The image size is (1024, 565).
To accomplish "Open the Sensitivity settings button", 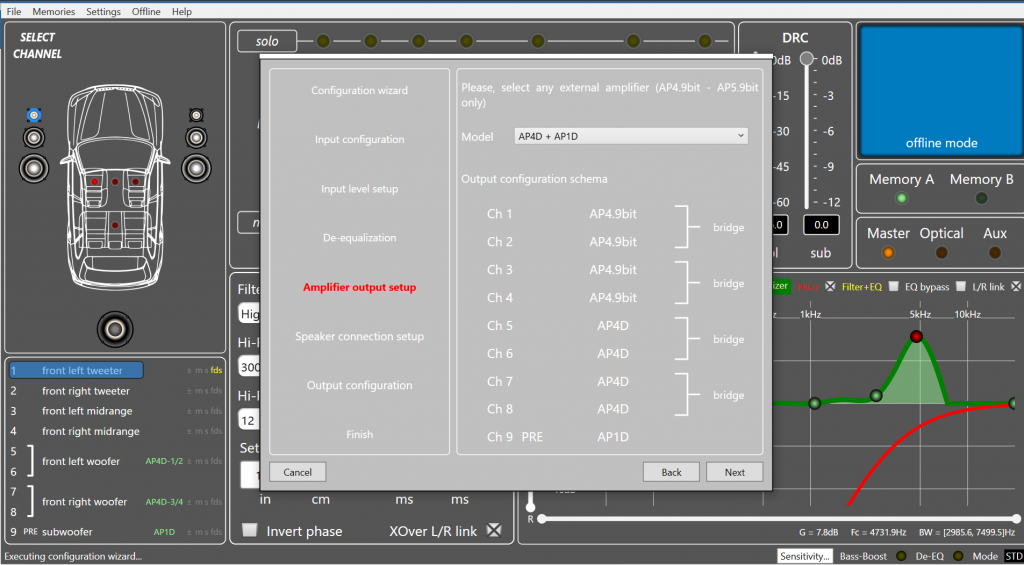I will [805, 556].
